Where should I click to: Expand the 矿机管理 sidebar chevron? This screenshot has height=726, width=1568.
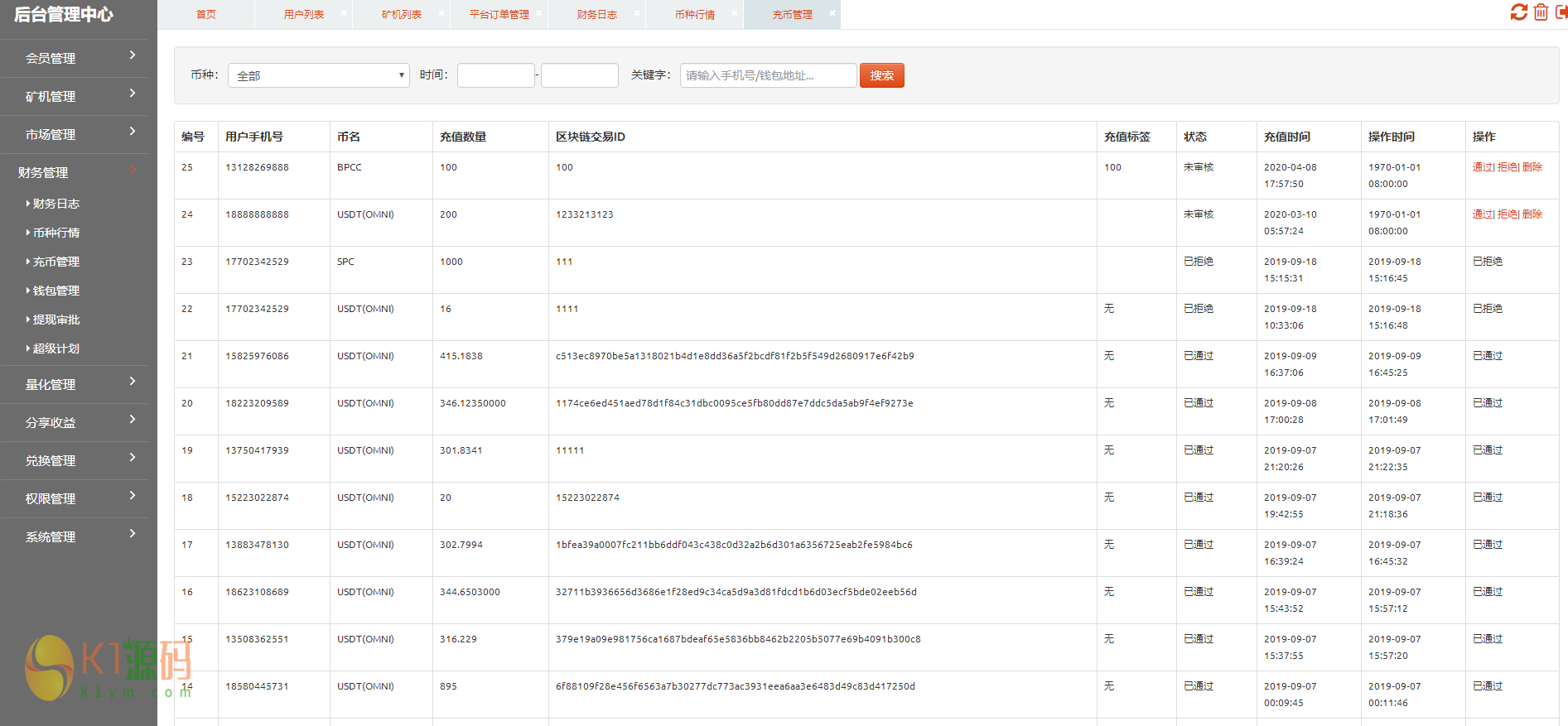(133, 94)
